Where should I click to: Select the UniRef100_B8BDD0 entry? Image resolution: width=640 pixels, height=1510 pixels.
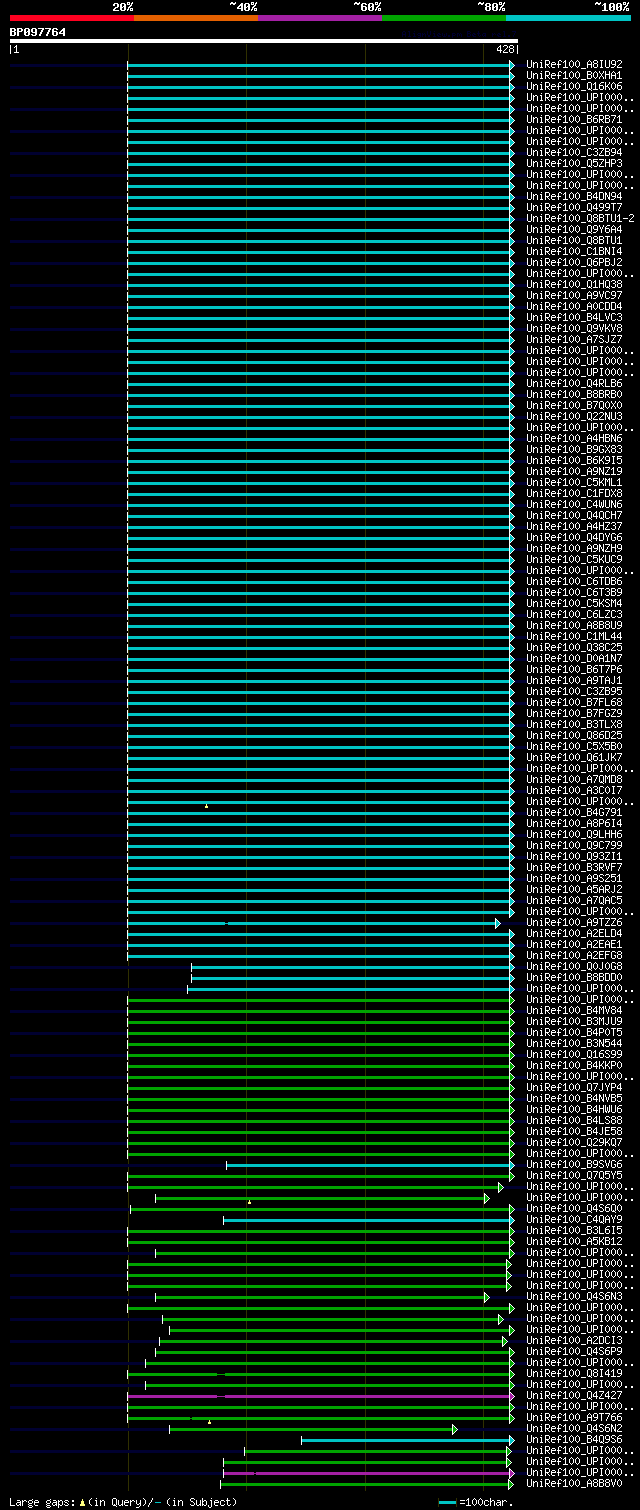pos(574,978)
